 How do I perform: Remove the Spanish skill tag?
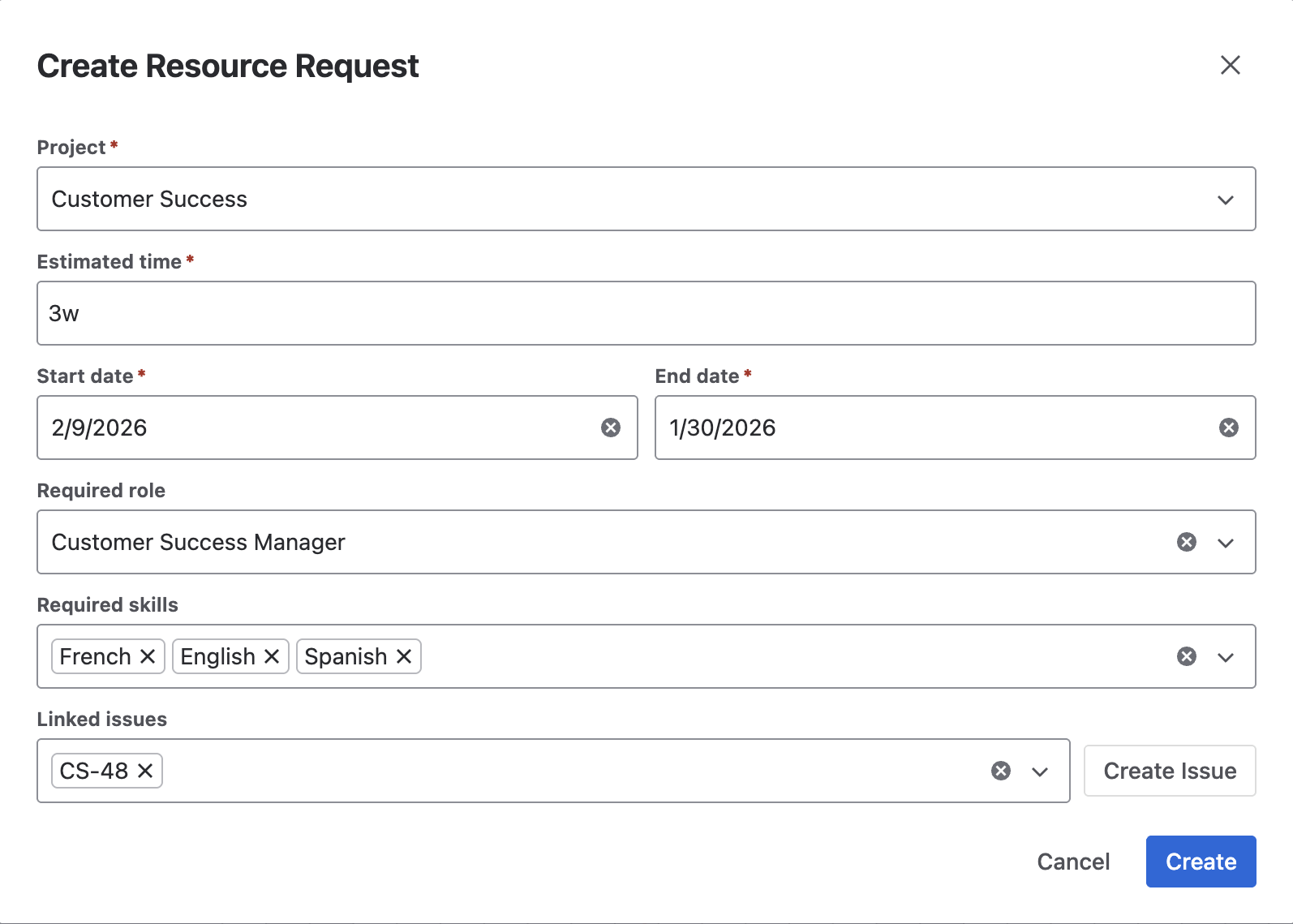click(x=404, y=656)
